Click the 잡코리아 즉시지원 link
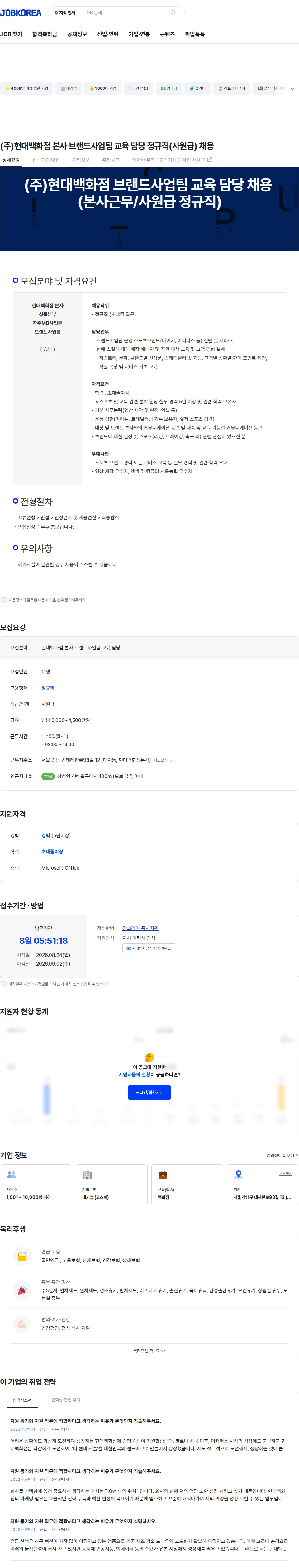This screenshot has height=1568, width=299. (140, 928)
